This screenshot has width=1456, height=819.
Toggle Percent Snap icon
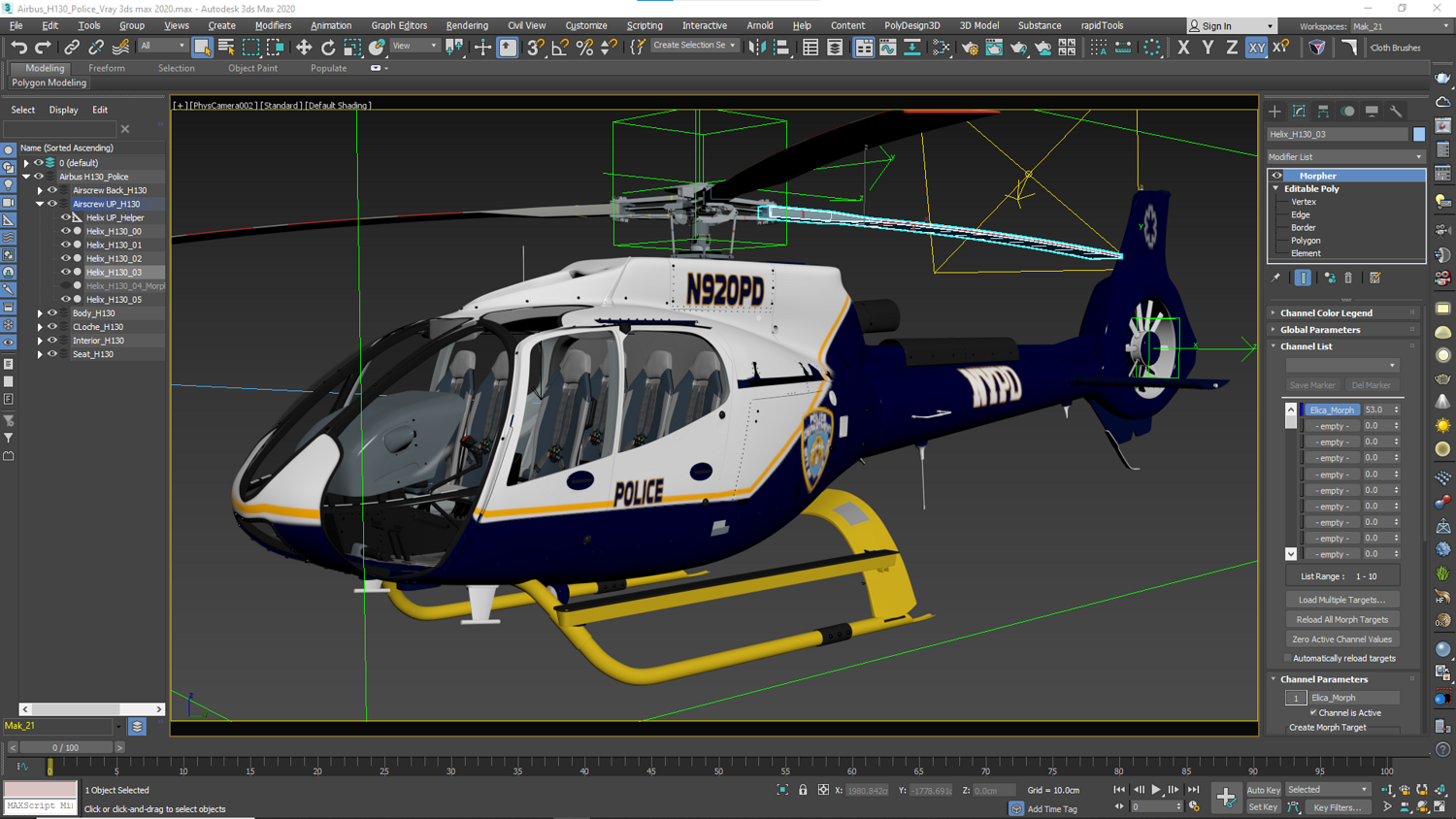click(584, 47)
